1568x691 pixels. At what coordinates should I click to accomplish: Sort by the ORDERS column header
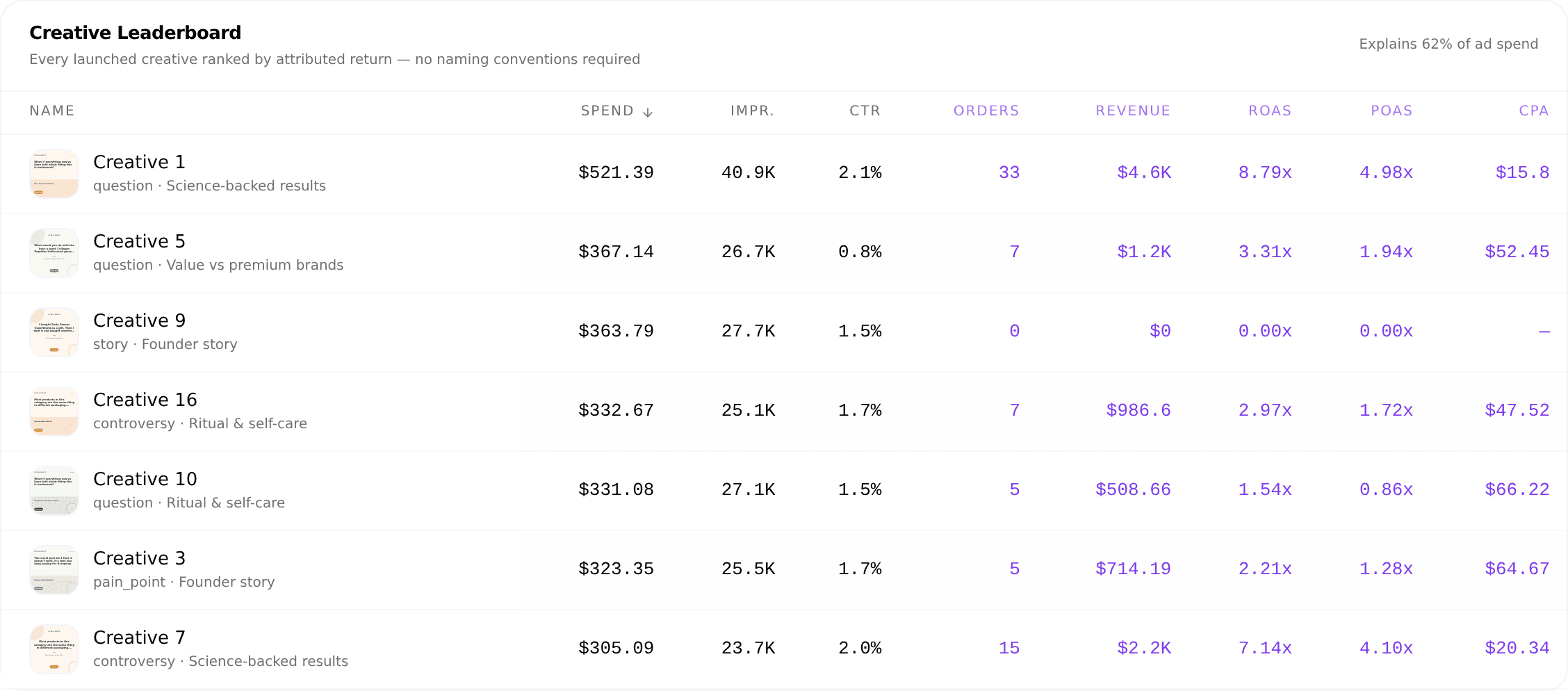pyautogui.click(x=986, y=111)
